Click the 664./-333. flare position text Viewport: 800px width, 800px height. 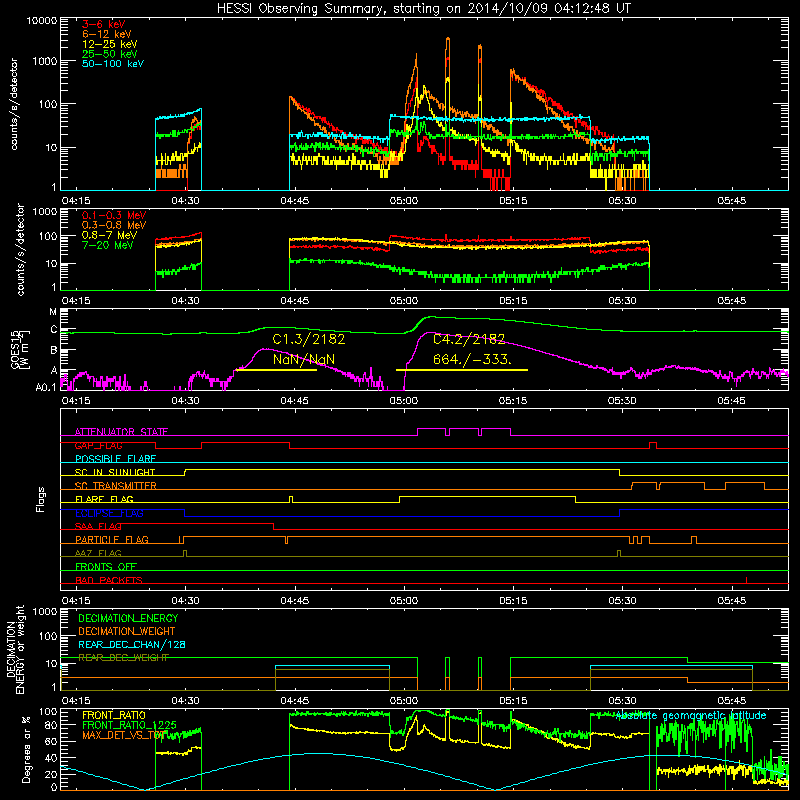472,359
